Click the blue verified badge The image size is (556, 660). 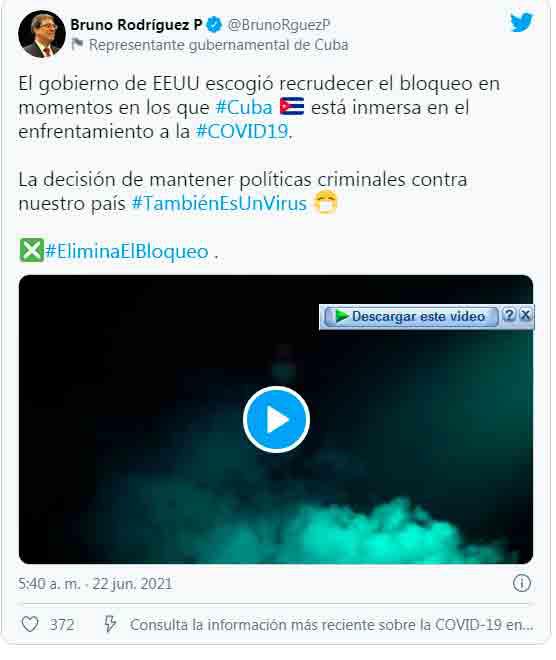[x=215, y=25]
